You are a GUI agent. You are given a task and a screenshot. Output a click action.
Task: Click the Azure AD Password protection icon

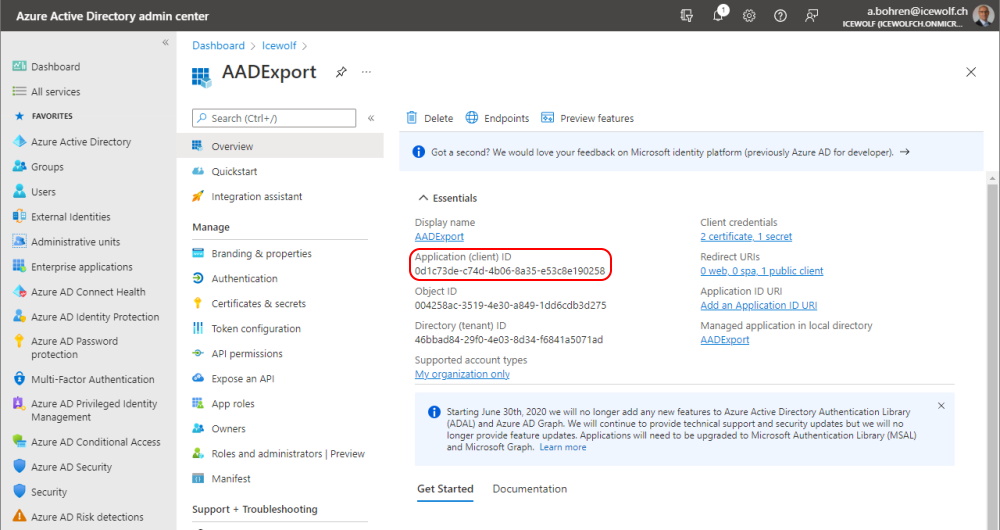pyautogui.click(x=19, y=341)
